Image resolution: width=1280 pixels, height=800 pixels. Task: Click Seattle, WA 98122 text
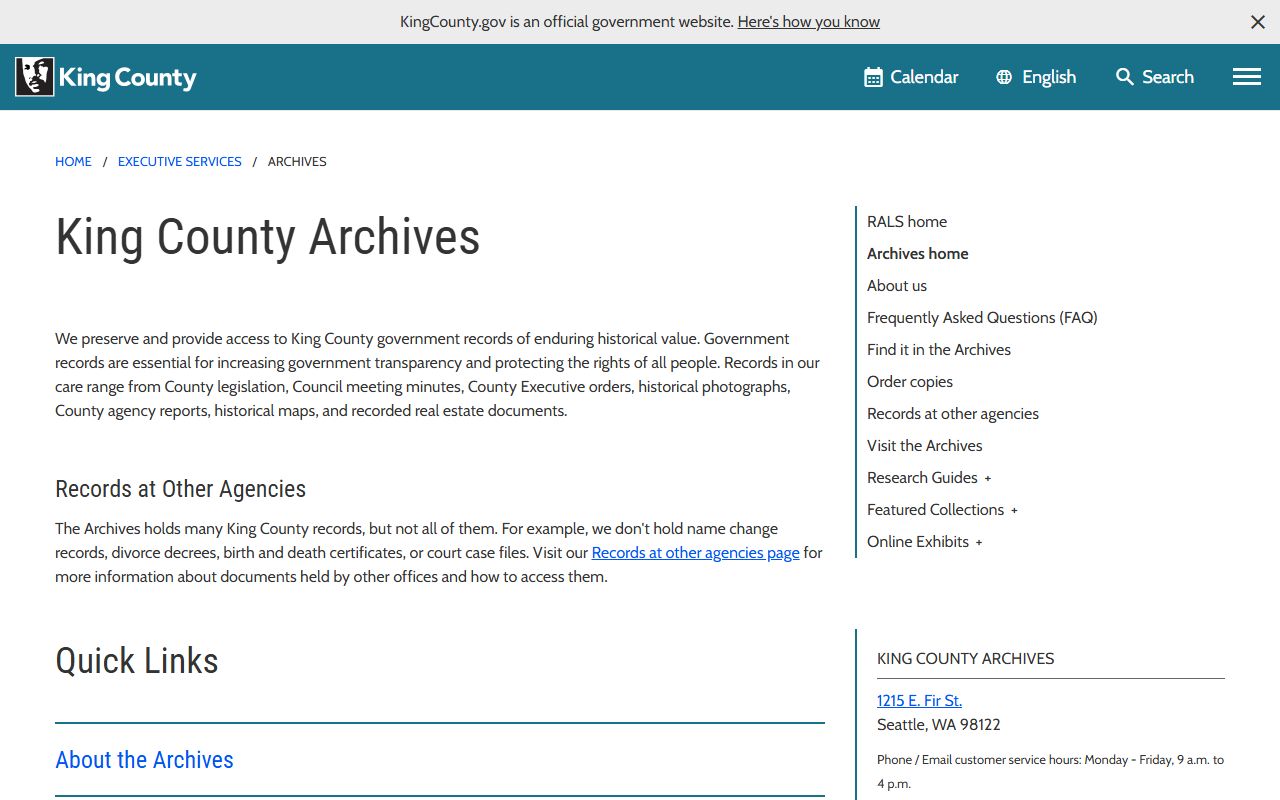coord(939,725)
